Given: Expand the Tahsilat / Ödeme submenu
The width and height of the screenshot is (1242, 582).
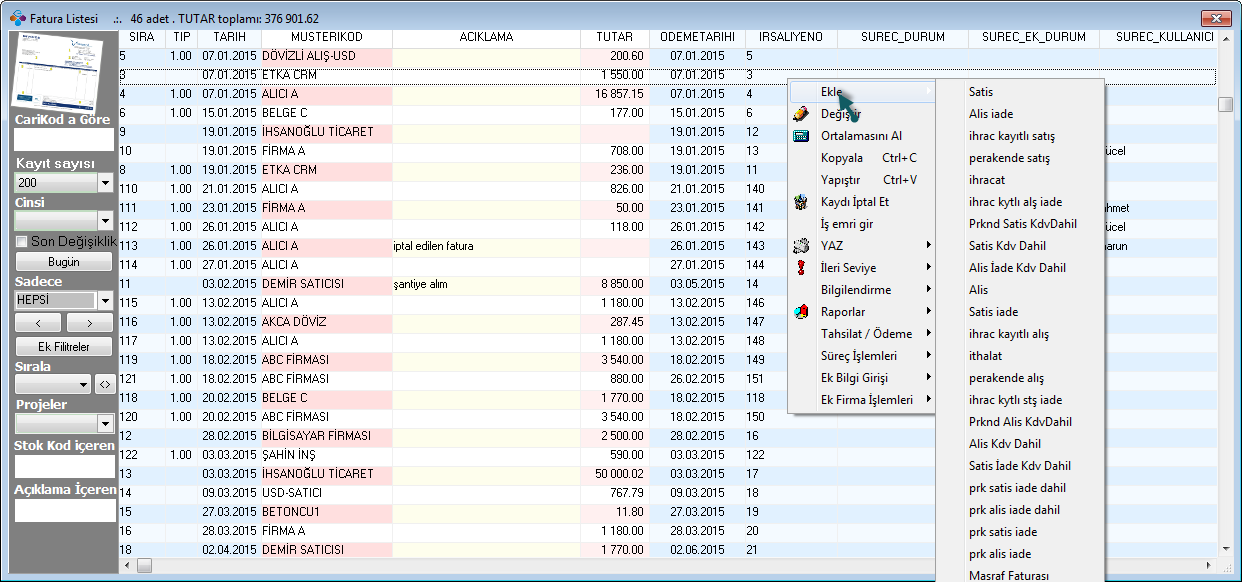Looking at the screenshot, I should coord(862,334).
